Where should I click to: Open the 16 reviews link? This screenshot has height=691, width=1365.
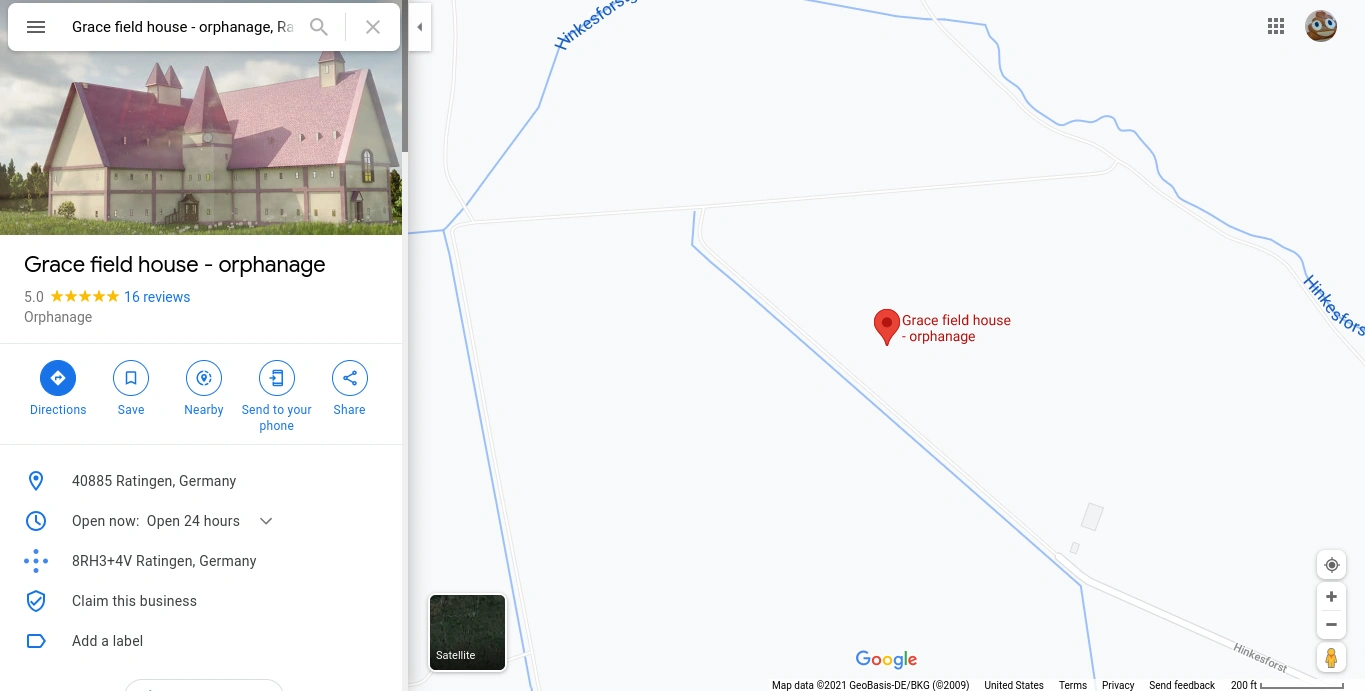(x=157, y=297)
